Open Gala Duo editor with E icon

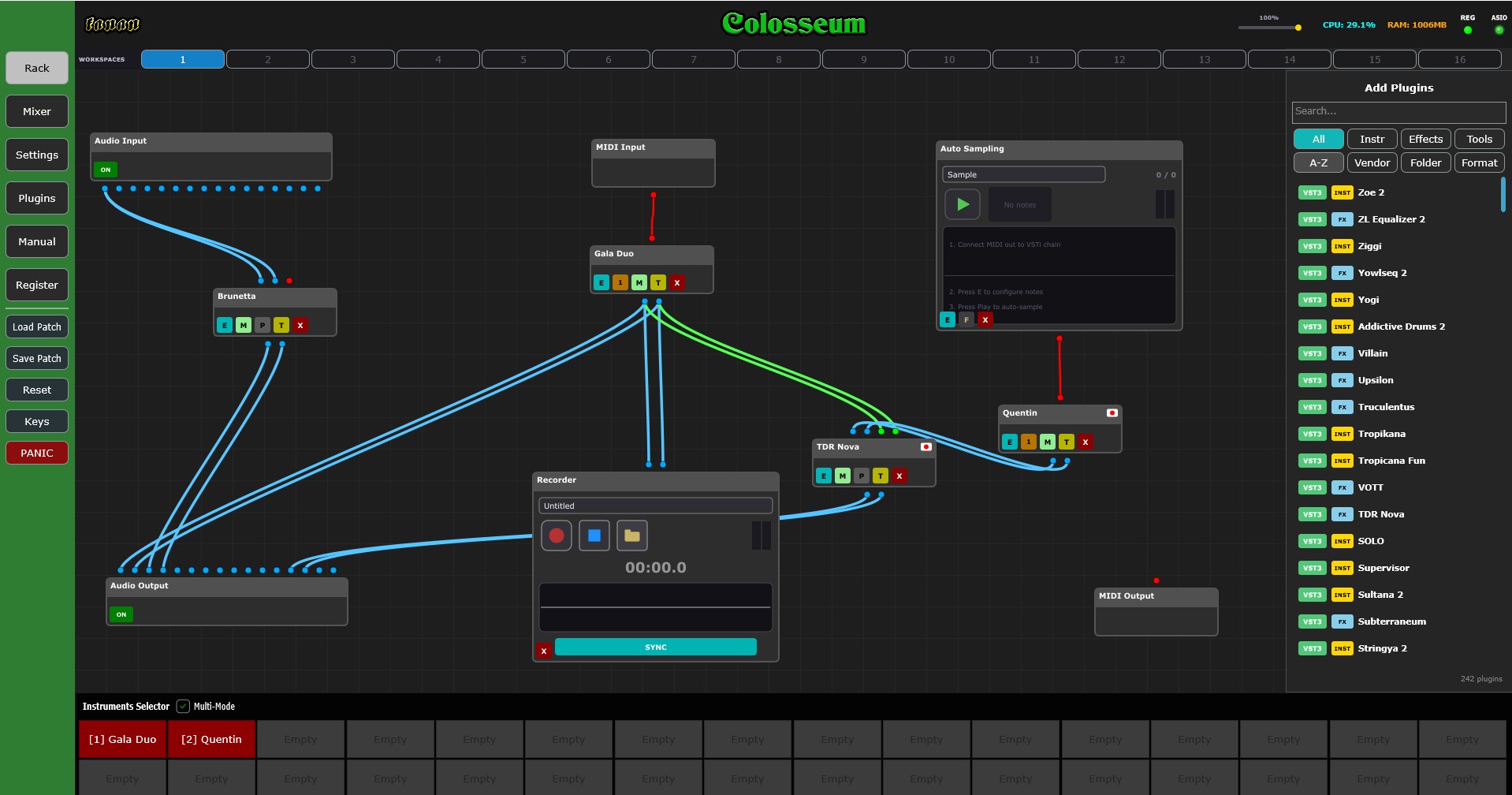[x=601, y=282]
